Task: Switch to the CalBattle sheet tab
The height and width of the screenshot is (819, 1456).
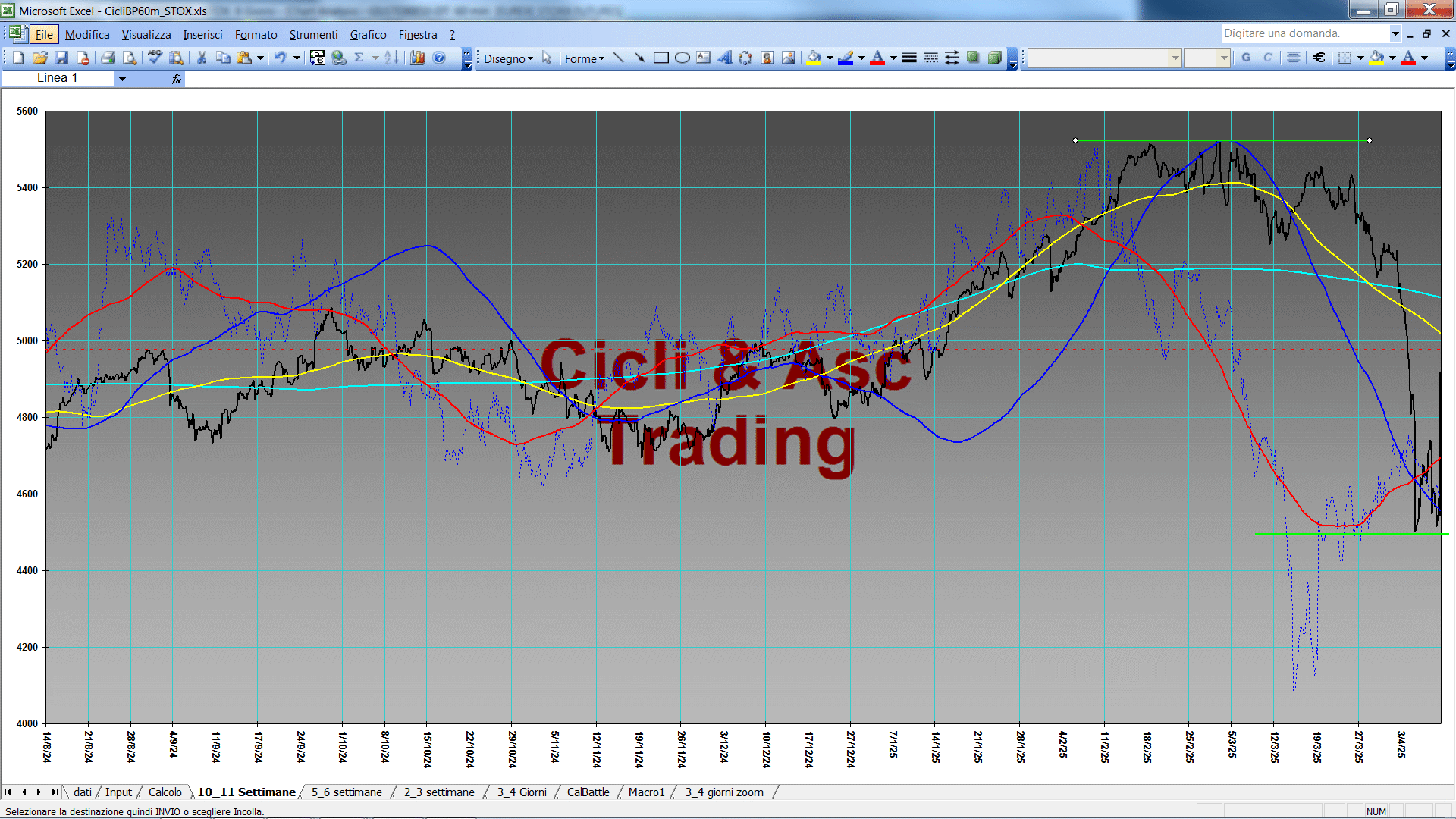Action: [x=588, y=792]
